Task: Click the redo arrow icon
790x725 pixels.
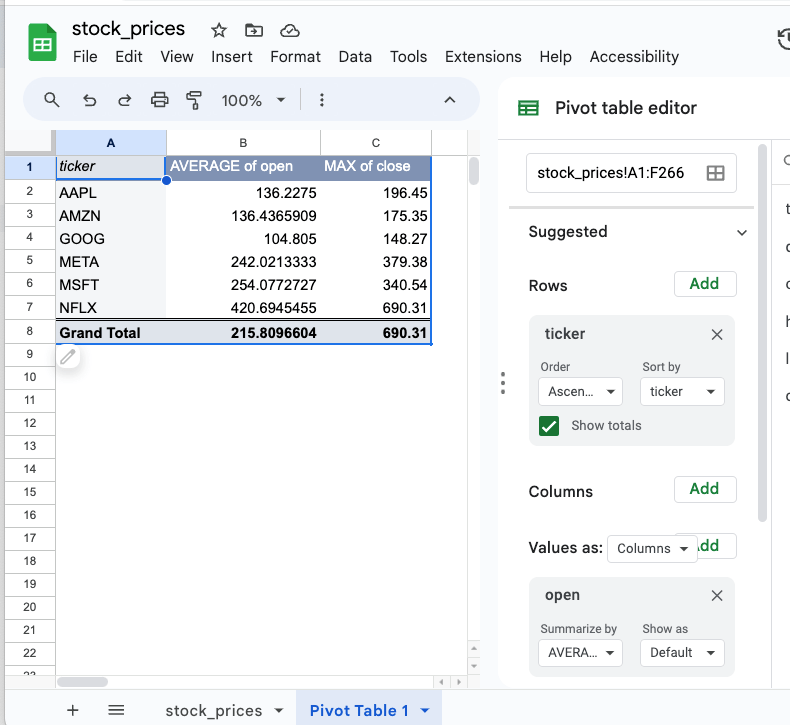Action: pos(125,100)
